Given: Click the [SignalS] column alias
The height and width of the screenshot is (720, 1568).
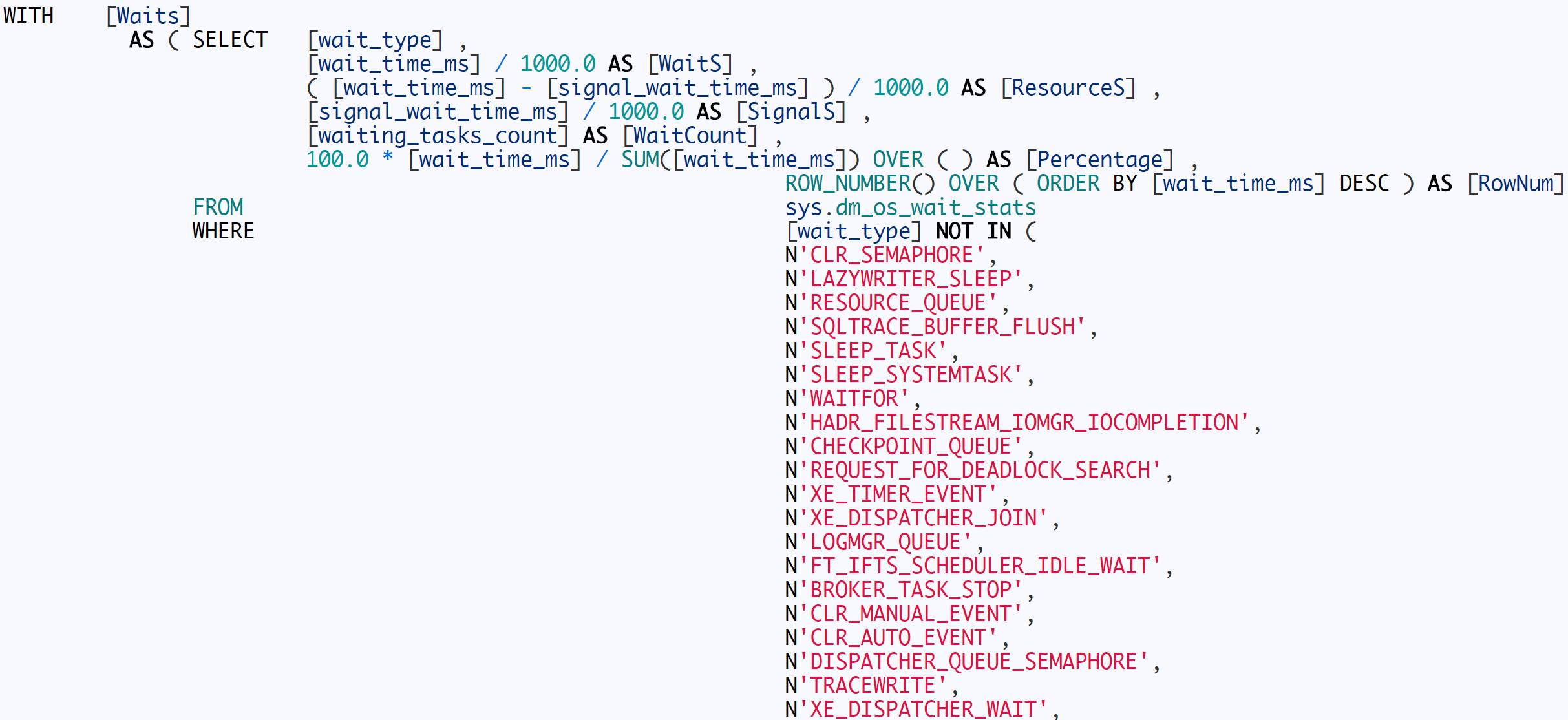Looking at the screenshot, I should click(x=791, y=112).
